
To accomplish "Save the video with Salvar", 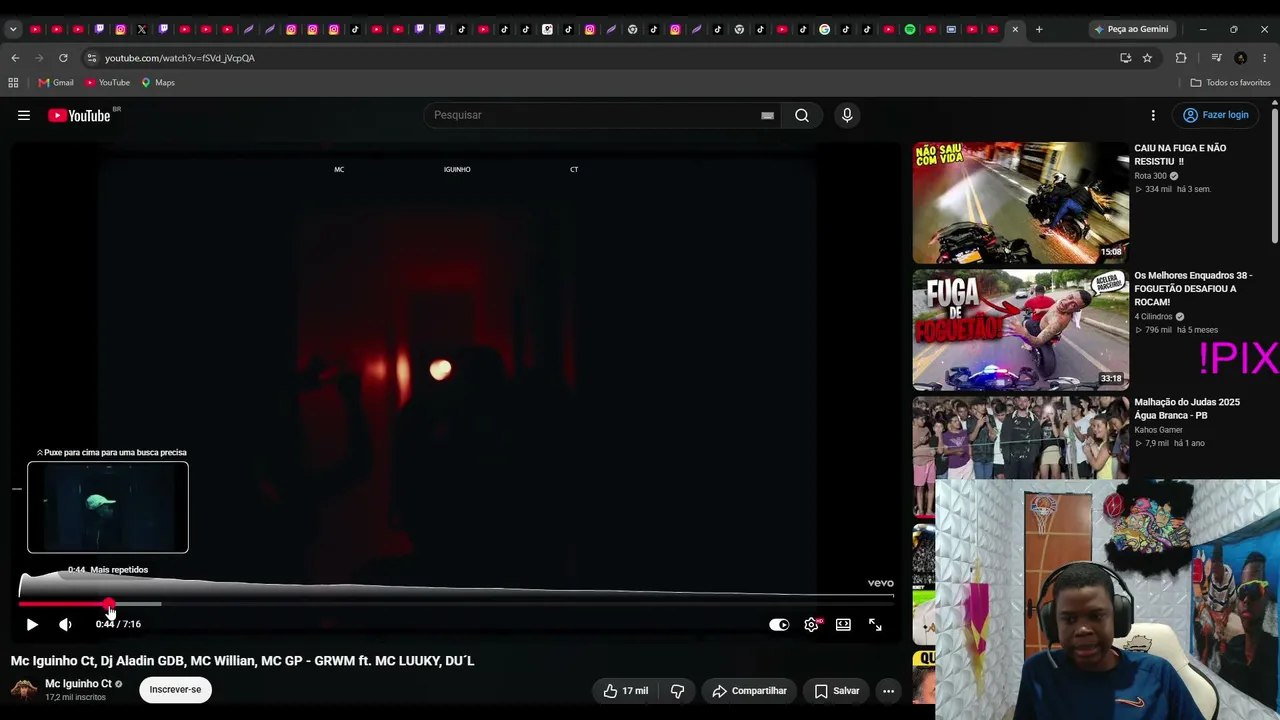I will point(837,691).
